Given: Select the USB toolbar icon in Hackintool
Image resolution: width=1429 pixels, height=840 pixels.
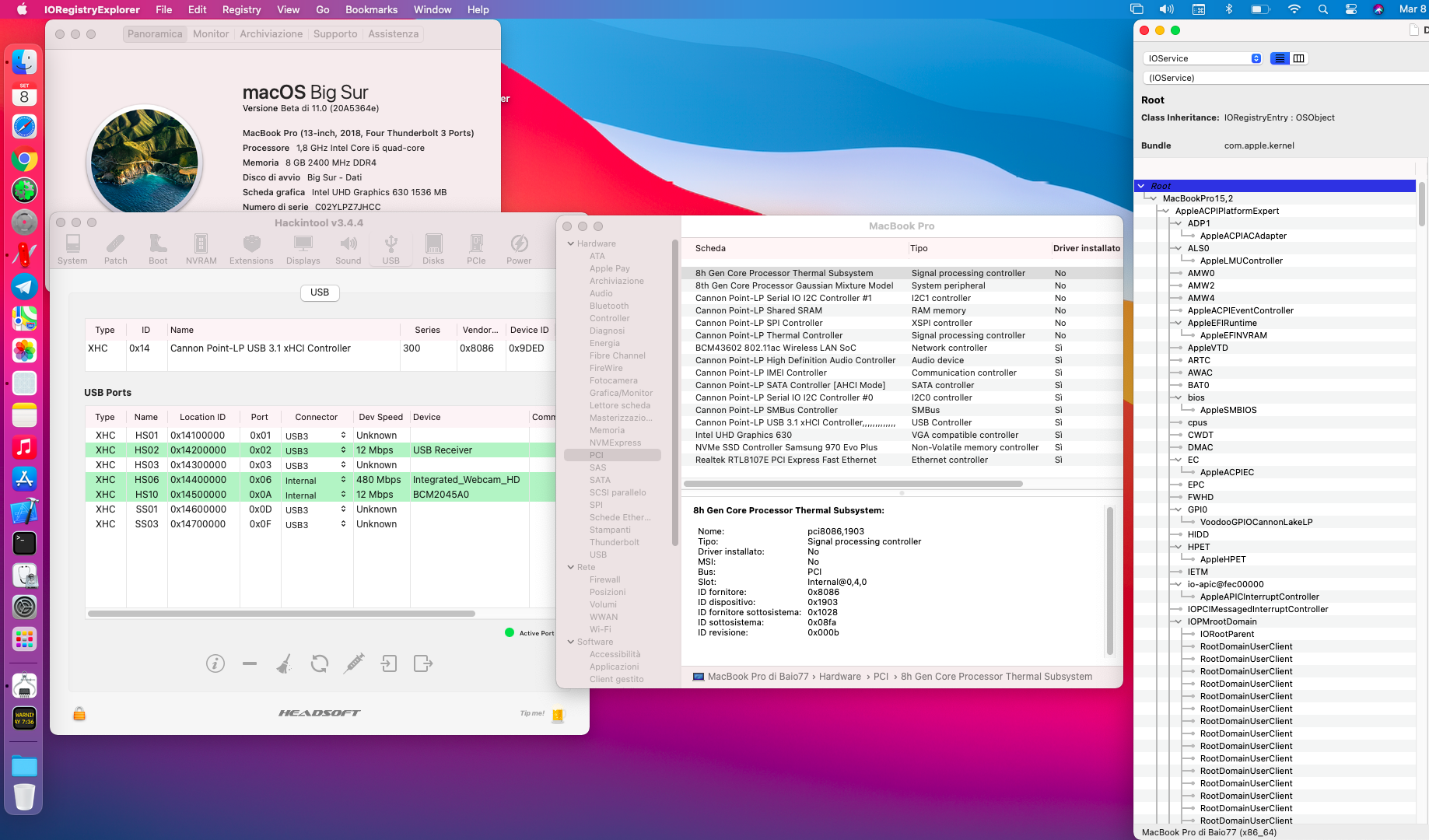Looking at the screenshot, I should pyautogui.click(x=391, y=250).
